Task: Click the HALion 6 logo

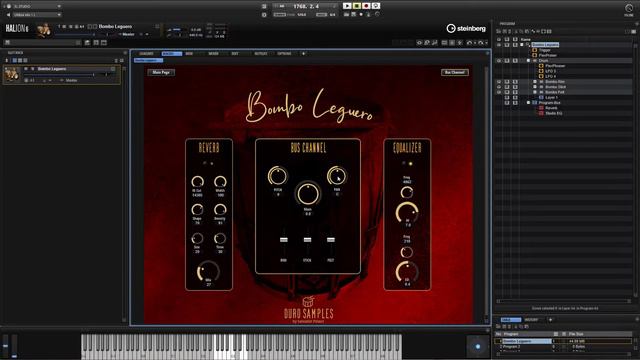Action: pos(17,29)
